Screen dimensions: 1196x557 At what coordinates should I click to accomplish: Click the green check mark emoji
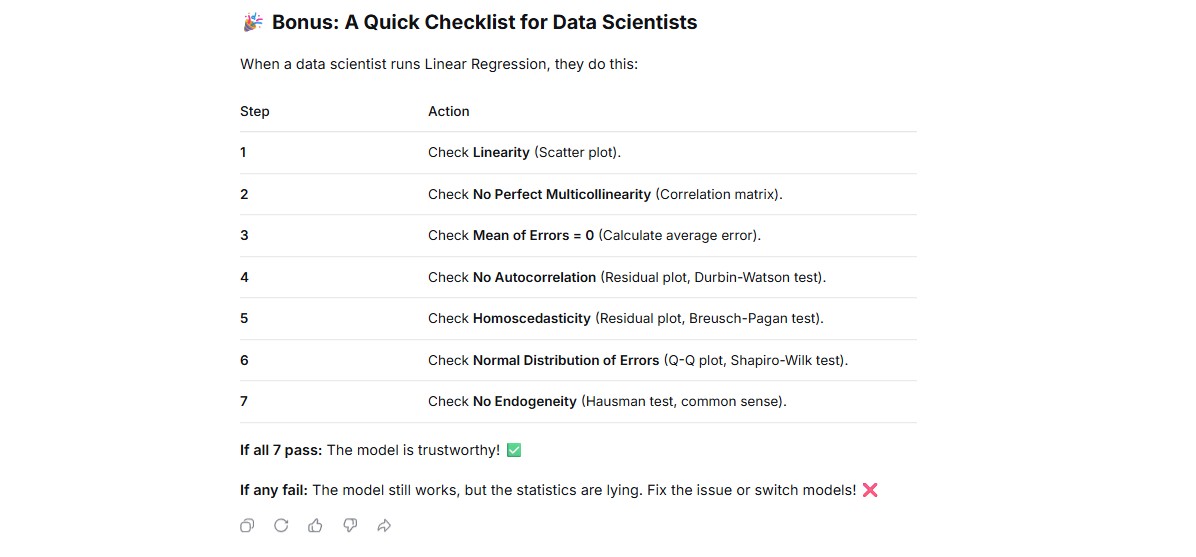point(513,450)
